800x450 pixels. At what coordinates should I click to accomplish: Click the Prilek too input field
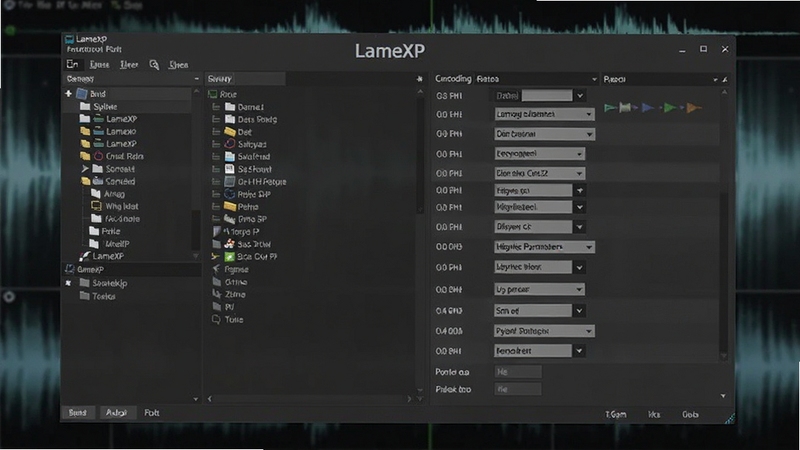click(x=518, y=389)
